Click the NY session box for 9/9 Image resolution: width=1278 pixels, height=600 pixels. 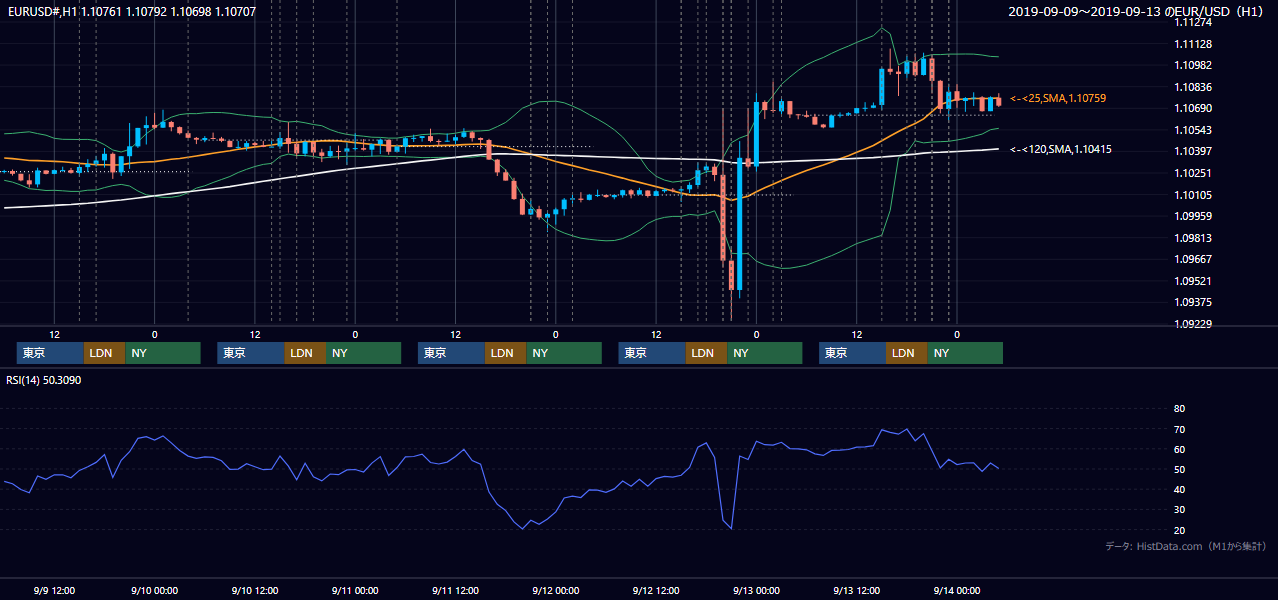coord(163,353)
